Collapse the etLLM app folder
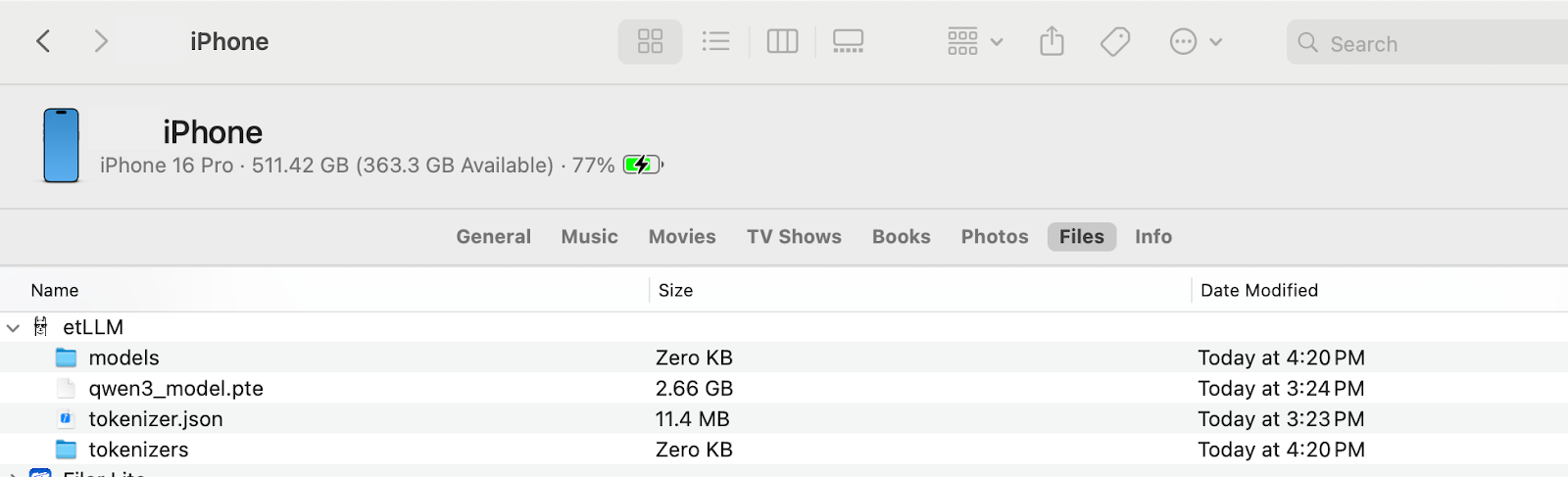1568x477 pixels. point(13,327)
